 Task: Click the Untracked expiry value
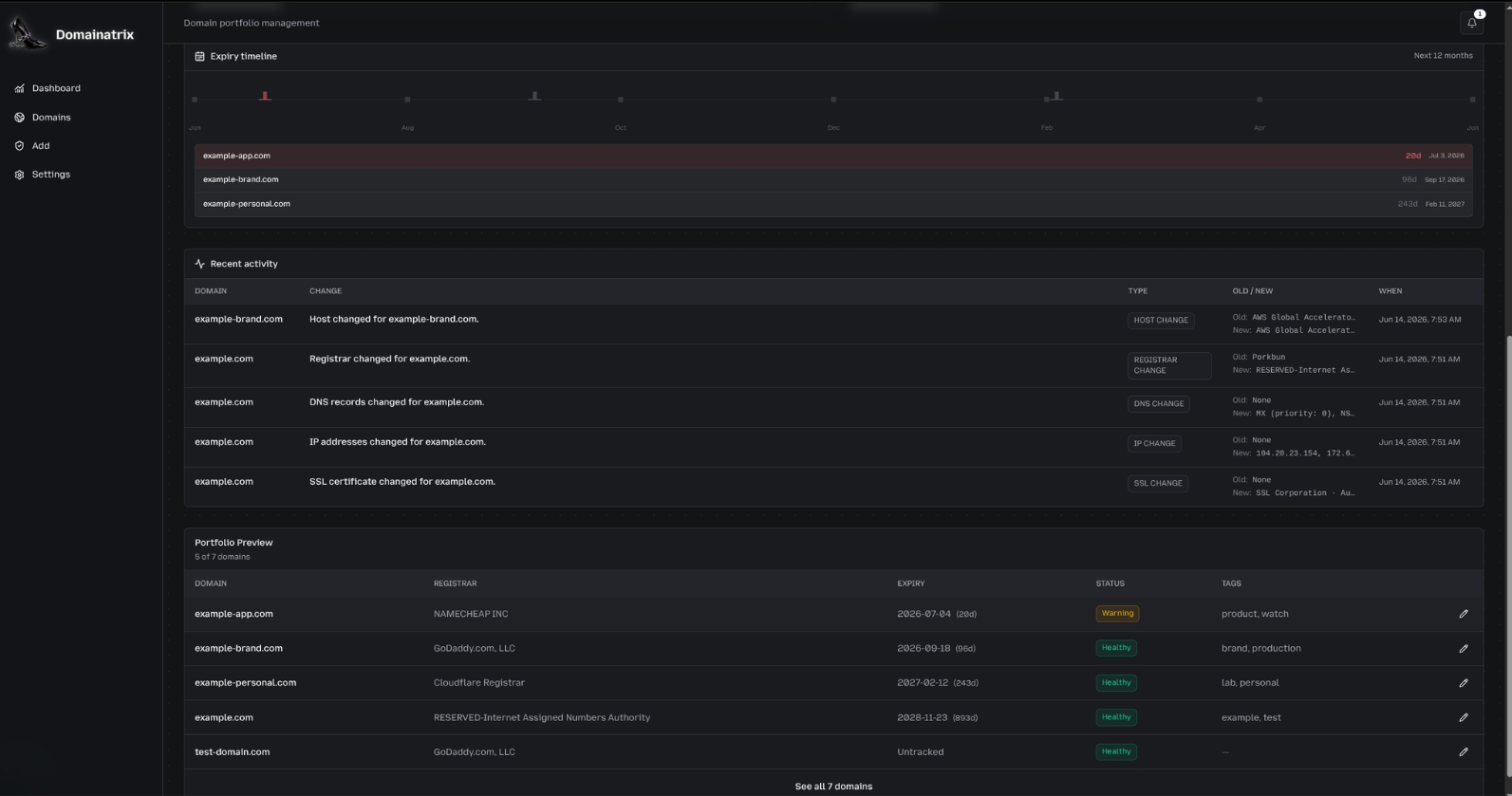tap(921, 752)
